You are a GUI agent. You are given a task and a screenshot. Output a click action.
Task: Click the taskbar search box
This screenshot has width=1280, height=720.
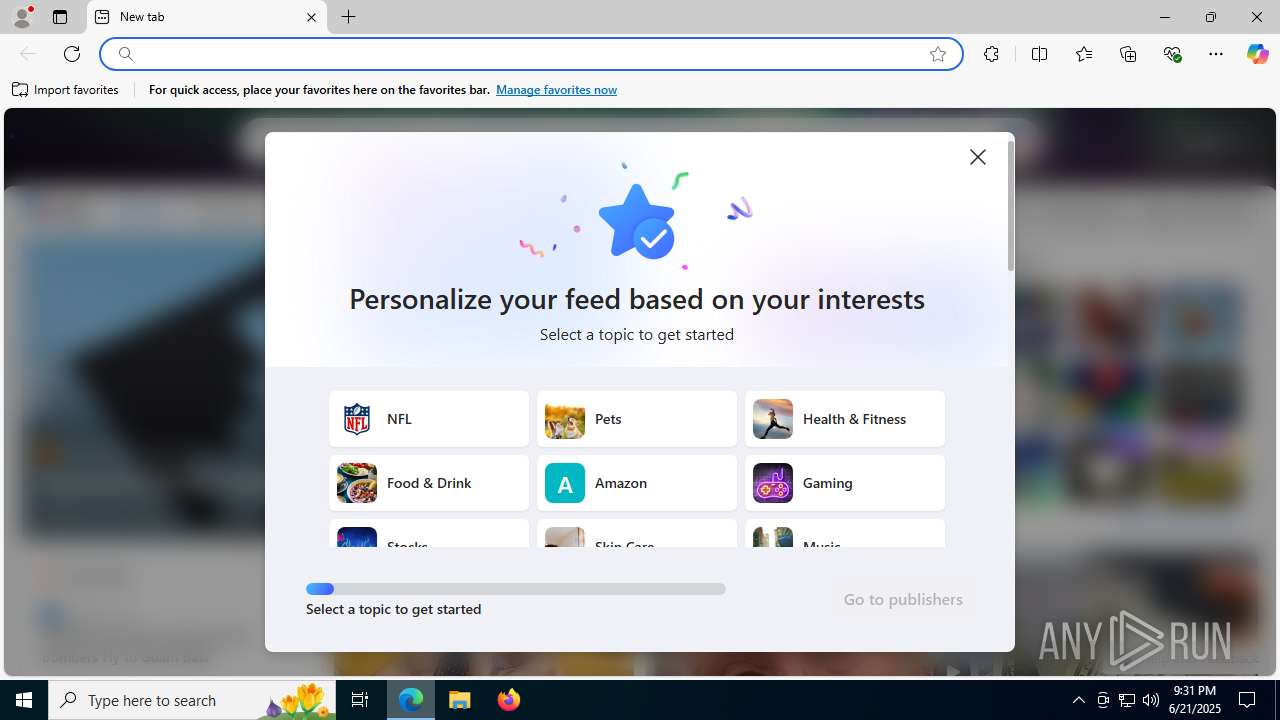coord(193,700)
